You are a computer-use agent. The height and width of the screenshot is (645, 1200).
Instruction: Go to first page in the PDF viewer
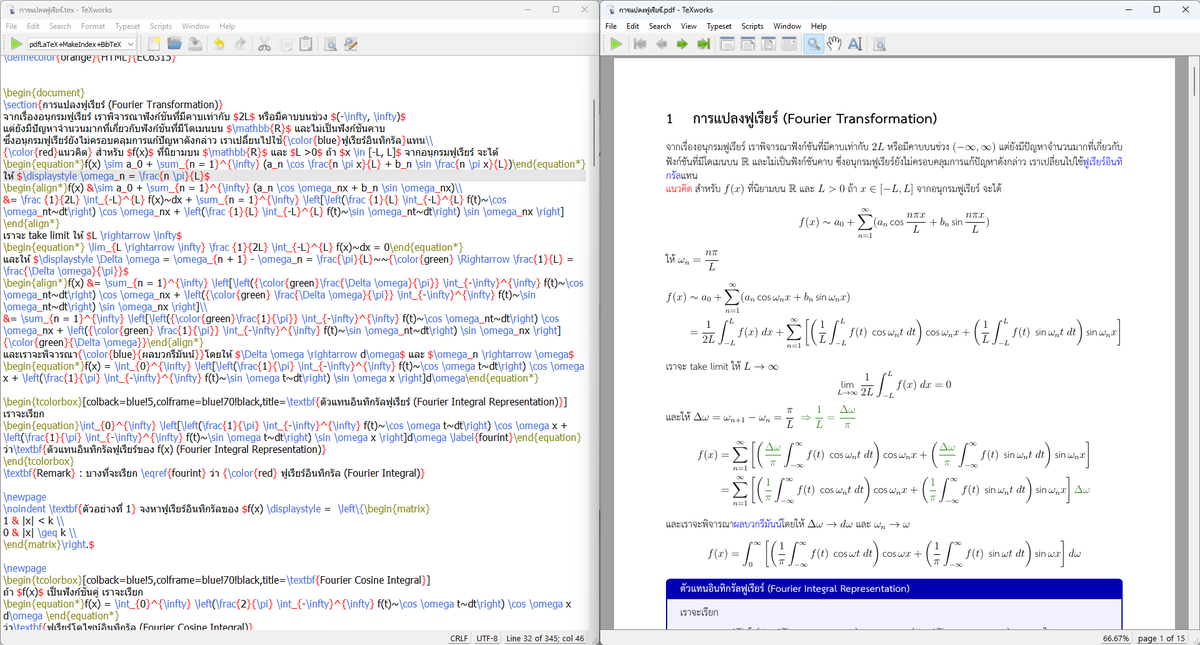click(641, 44)
